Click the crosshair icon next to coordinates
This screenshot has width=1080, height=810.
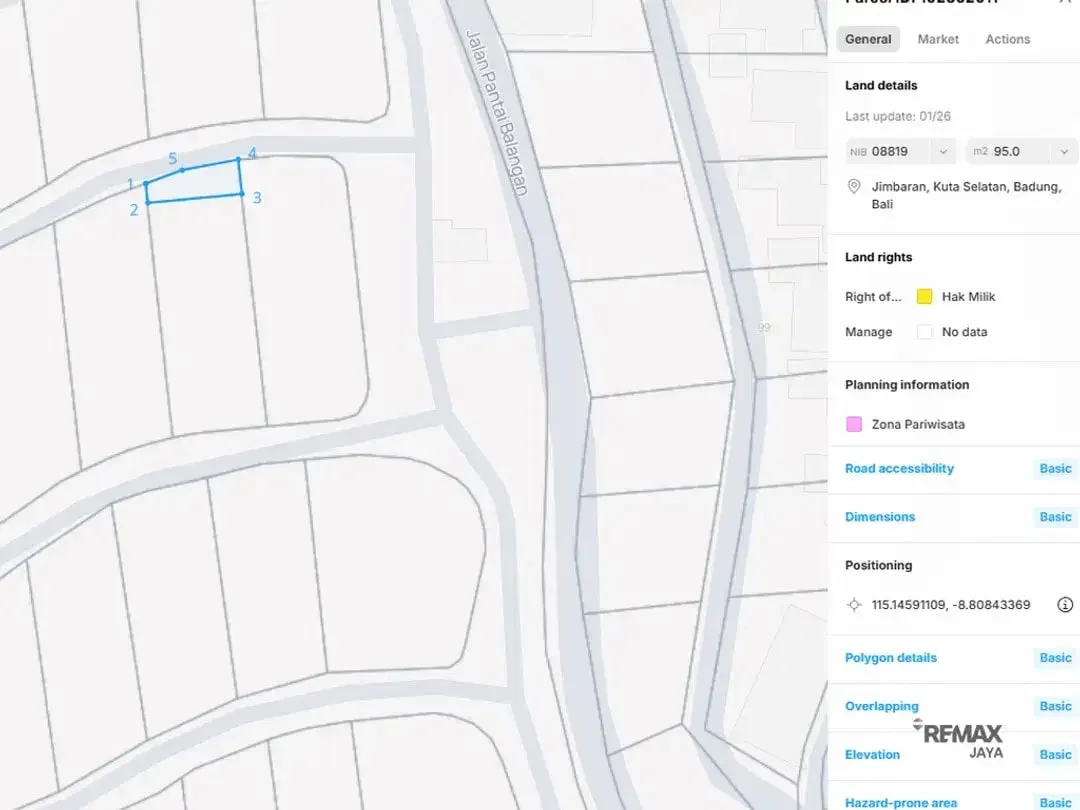tap(854, 605)
